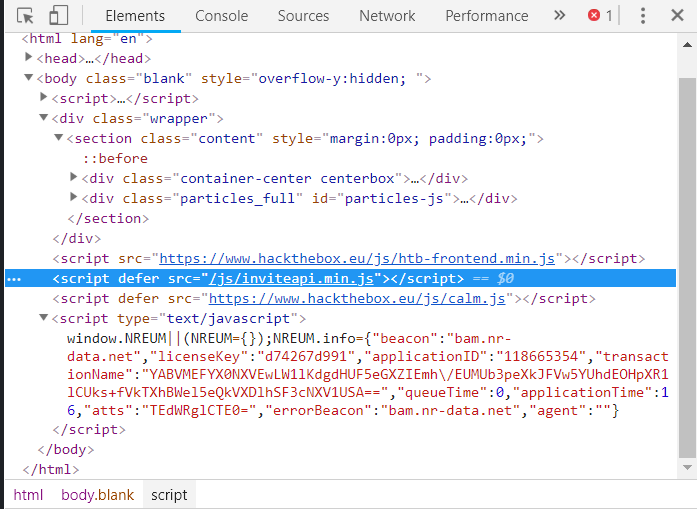Click the "wrapper" class attribute value
Screen dimensions: 697x509
click(179, 118)
